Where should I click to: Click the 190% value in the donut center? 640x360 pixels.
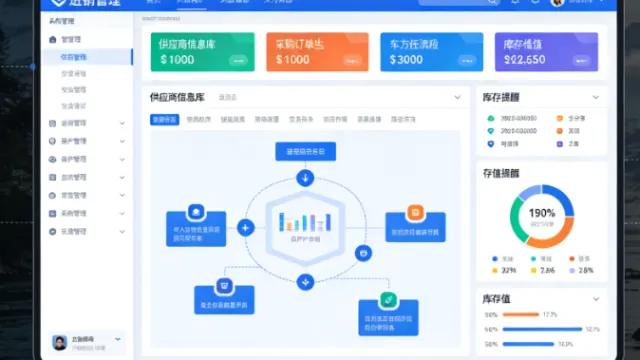pyautogui.click(x=542, y=213)
